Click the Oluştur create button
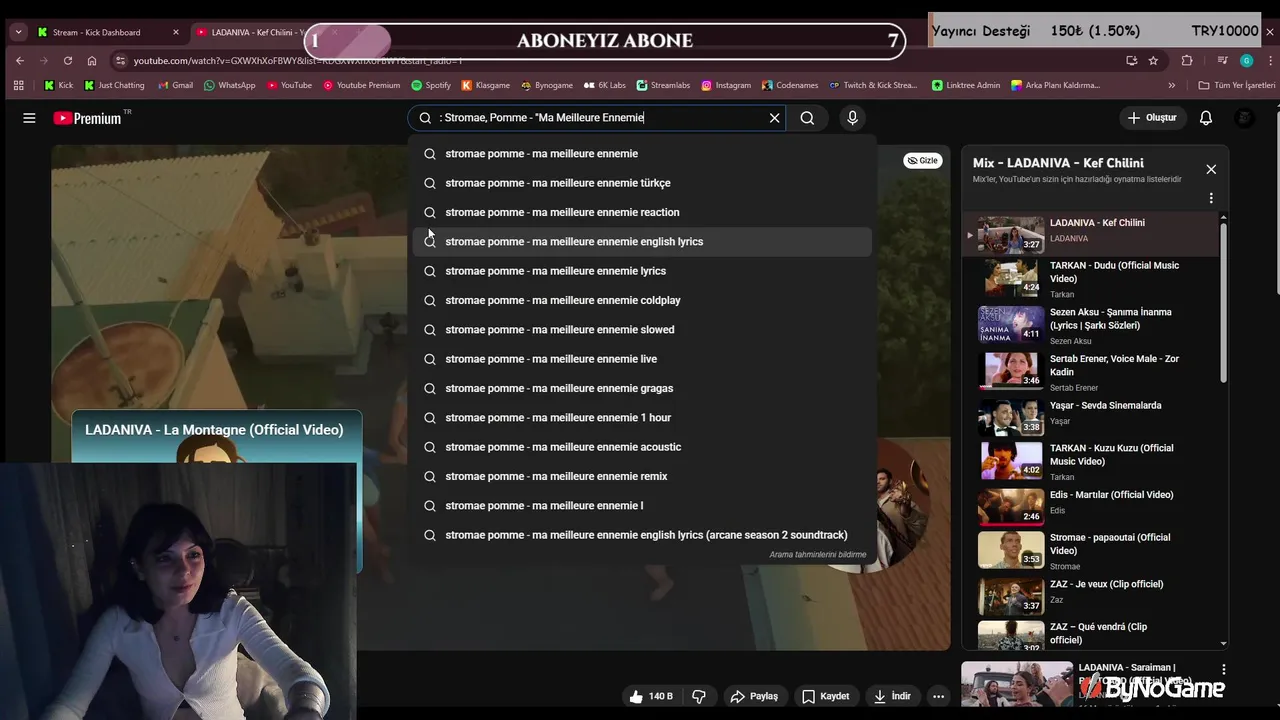Image resolution: width=1280 pixels, height=720 pixels. 1152,118
